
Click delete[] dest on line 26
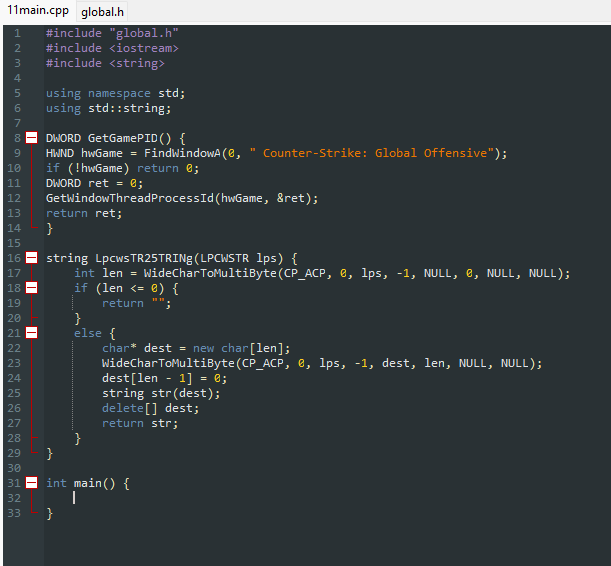tap(150, 408)
